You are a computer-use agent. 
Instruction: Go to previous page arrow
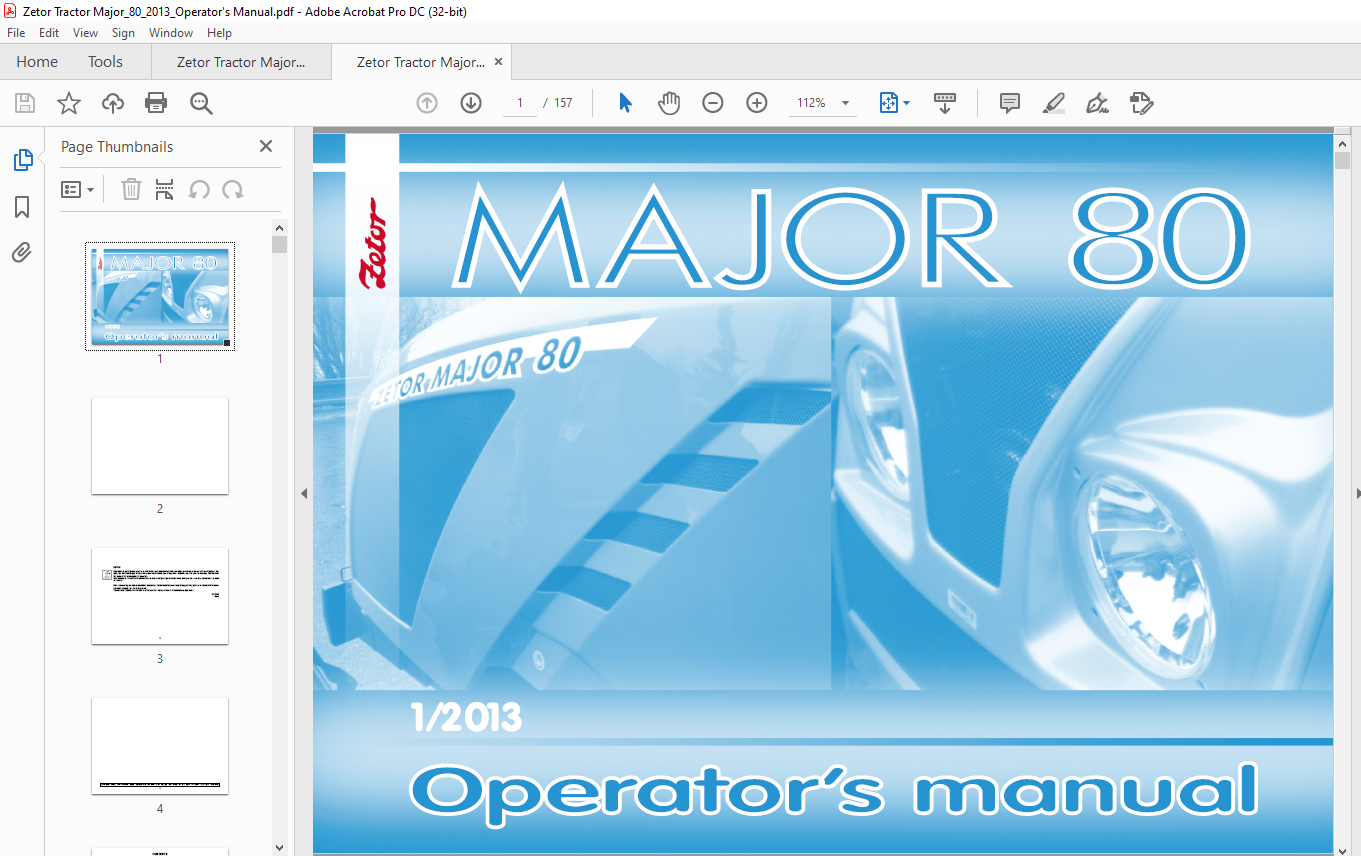click(427, 103)
